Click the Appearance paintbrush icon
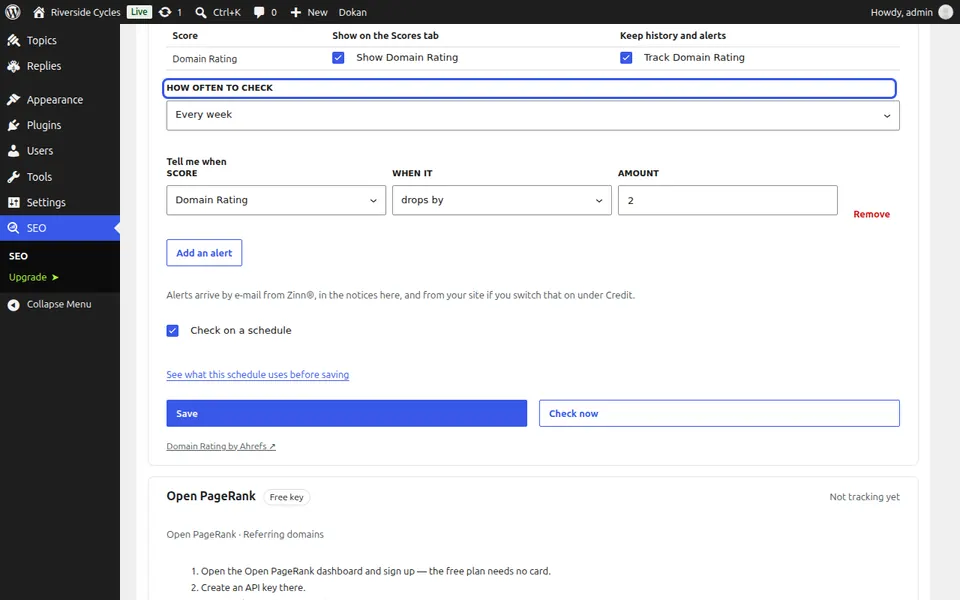Screen dimensions: 960x600 pos(13,100)
